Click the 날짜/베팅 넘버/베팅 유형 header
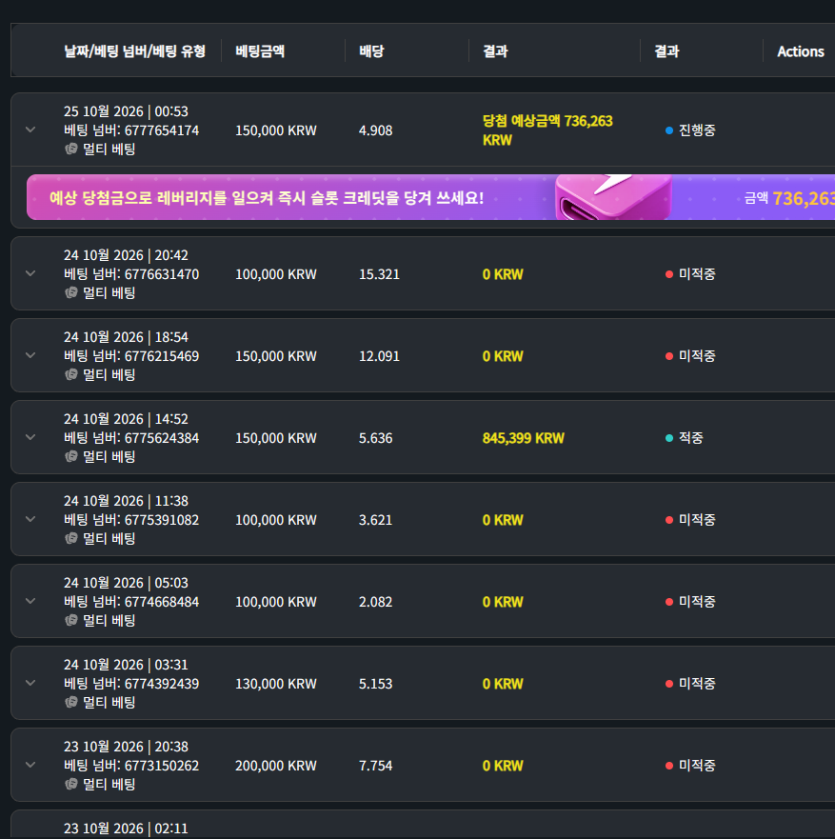The width and height of the screenshot is (835, 839). click(x=135, y=51)
